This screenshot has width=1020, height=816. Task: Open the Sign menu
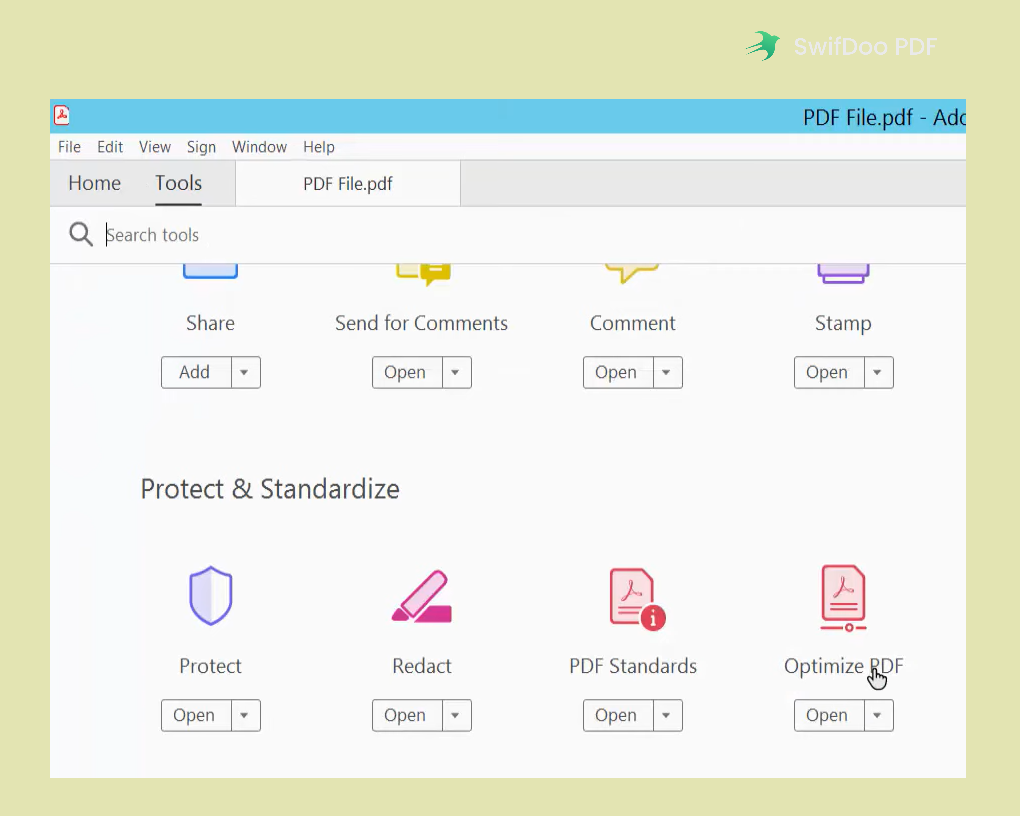(201, 147)
